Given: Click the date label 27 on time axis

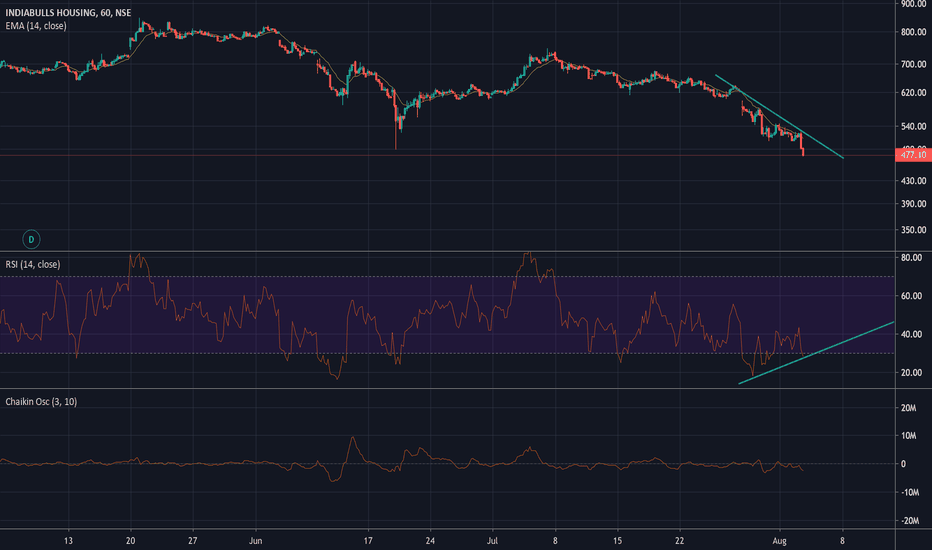Looking at the screenshot, I should pos(193,540).
